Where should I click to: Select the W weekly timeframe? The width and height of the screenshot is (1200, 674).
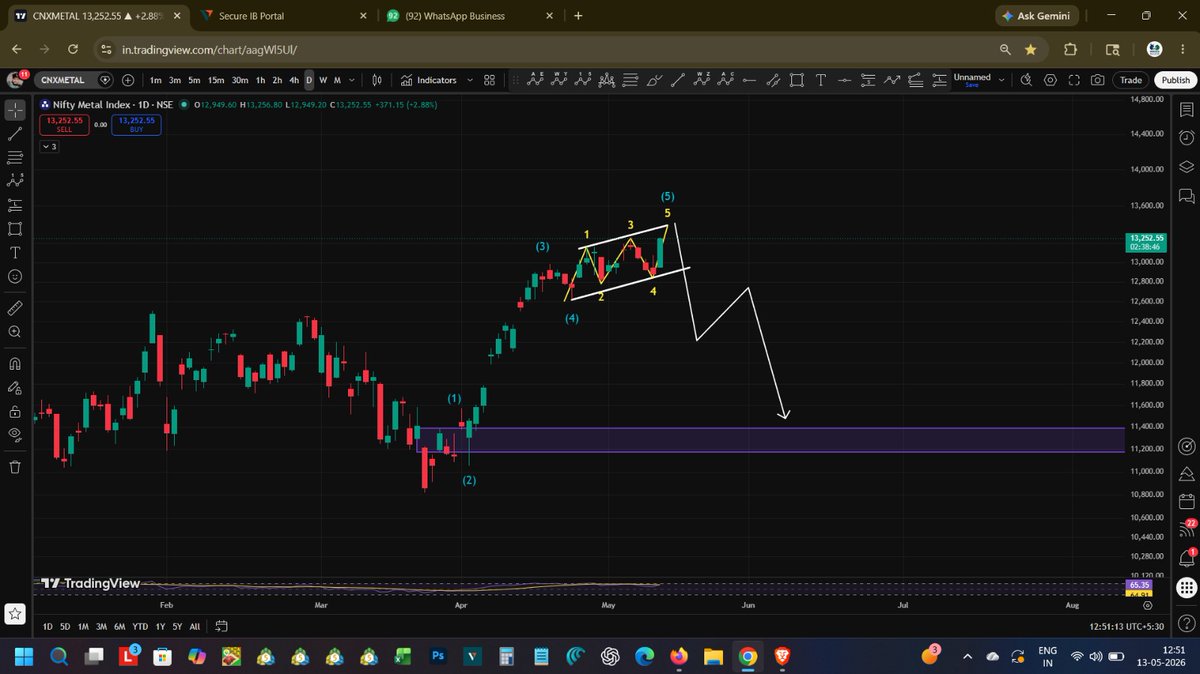(x=322, y=80)
